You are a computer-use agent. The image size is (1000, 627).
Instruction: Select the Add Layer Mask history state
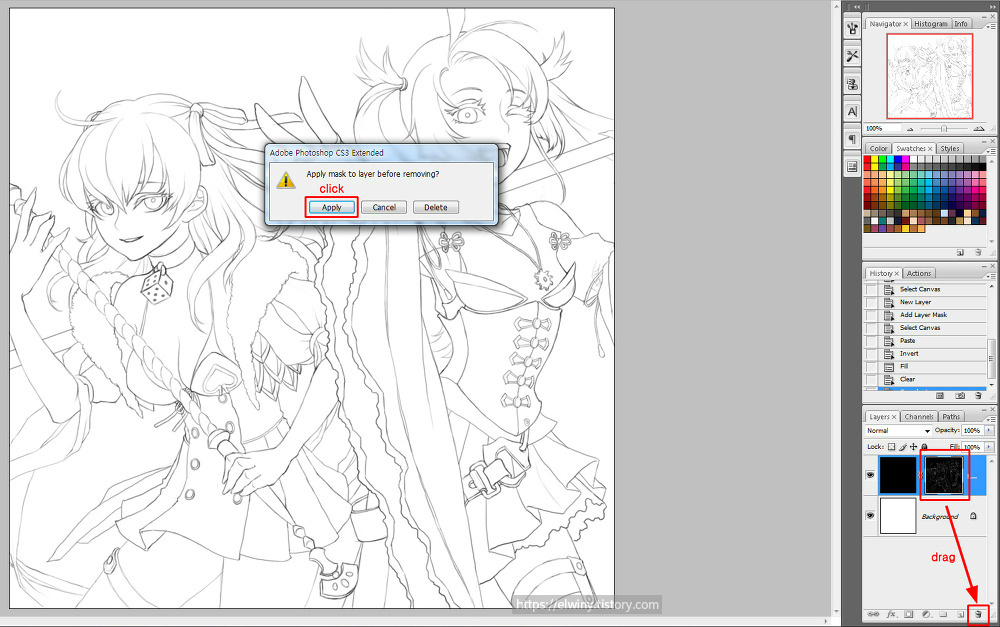click(x=934, y=314)
